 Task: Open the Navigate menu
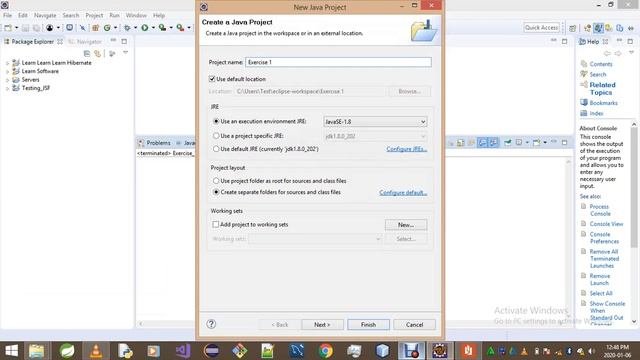tap(45, 16)
